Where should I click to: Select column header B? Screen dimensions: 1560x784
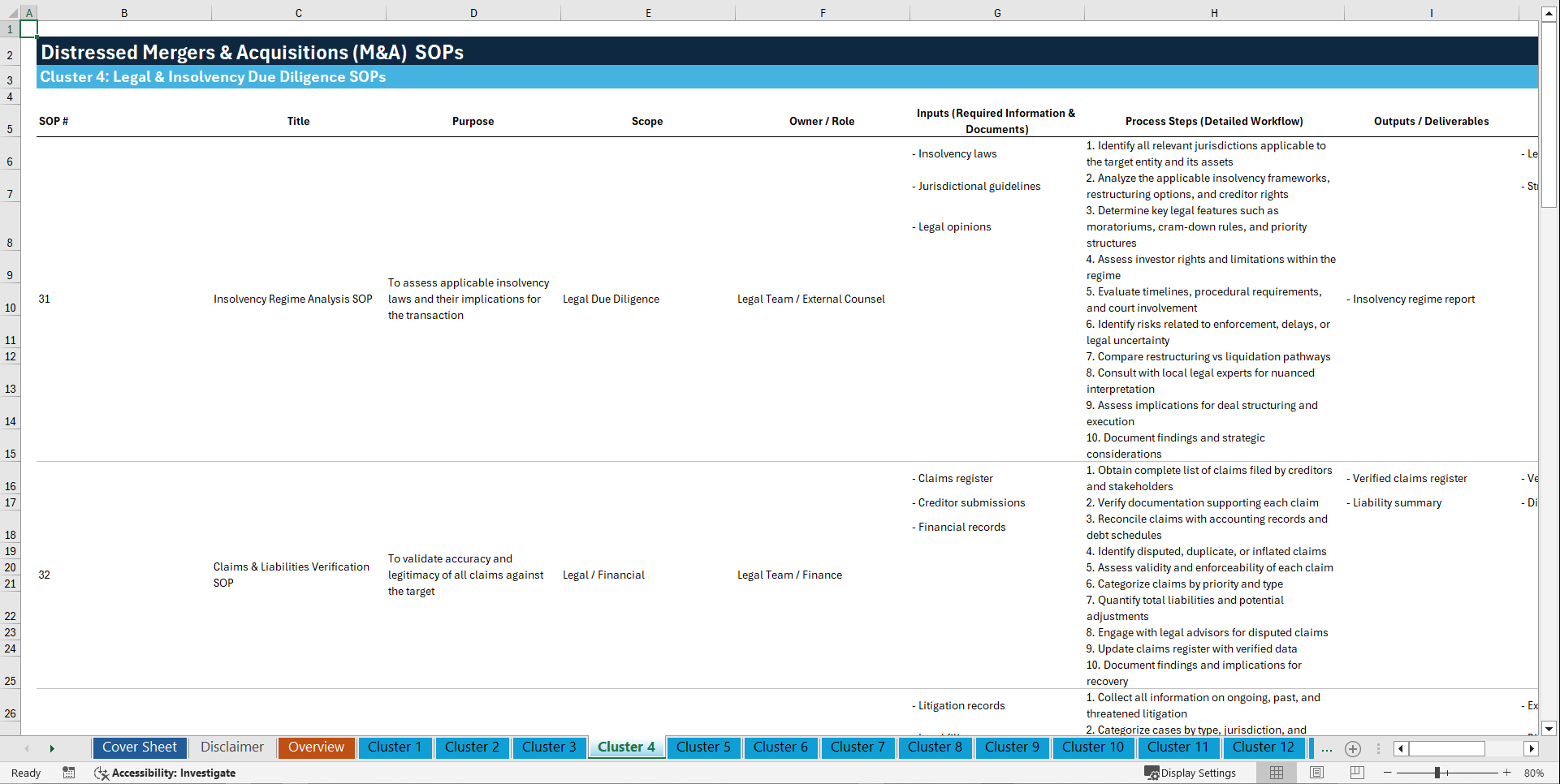(124, 12)
